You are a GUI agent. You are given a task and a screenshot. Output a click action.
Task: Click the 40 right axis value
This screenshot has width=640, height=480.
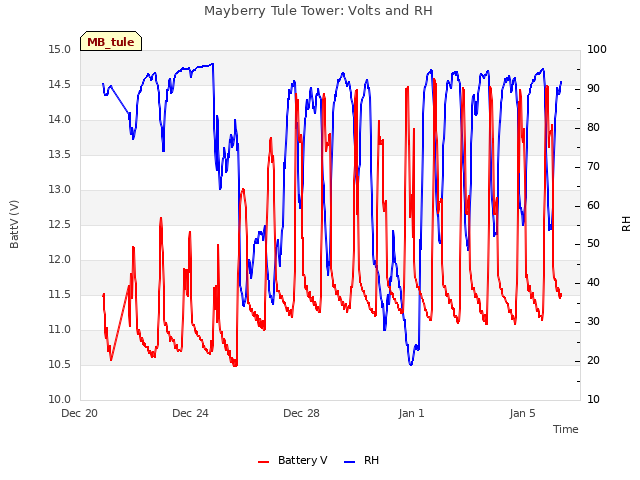coord(593,283)
